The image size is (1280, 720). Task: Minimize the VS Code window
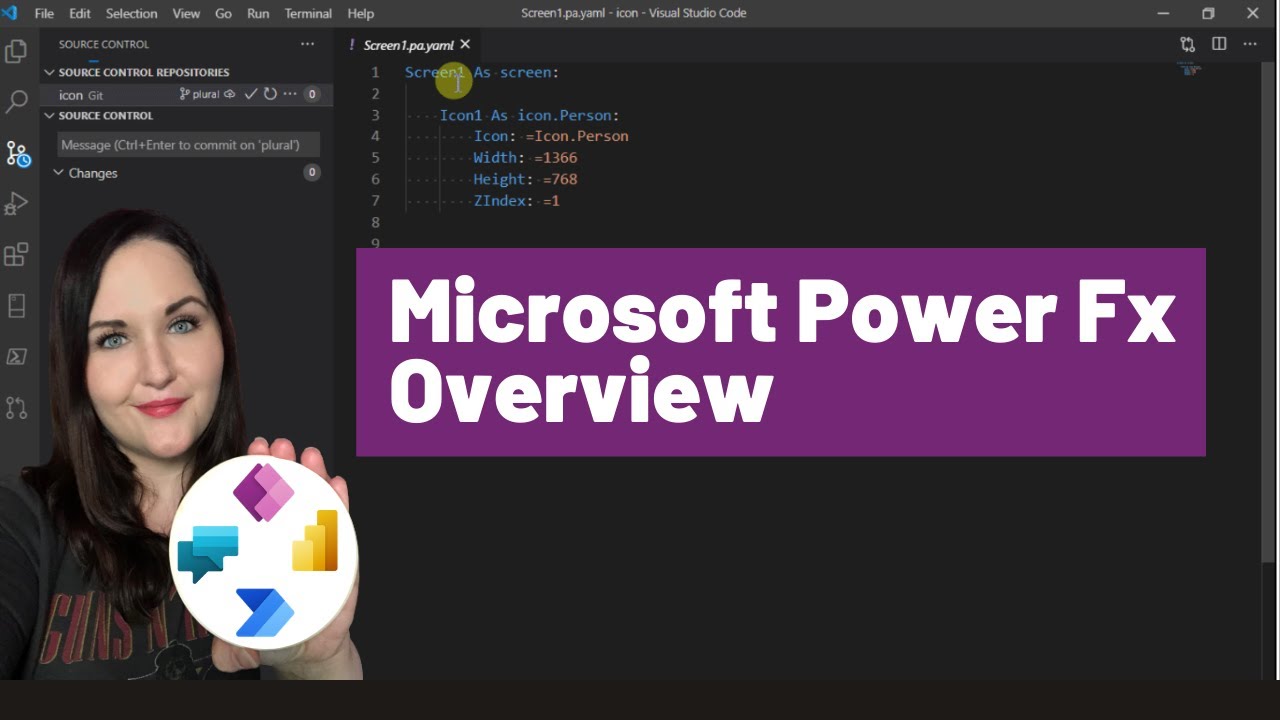point(1163,13)
